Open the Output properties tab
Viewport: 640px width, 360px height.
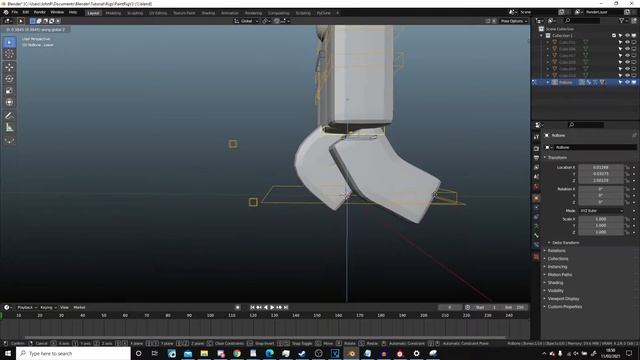pos(536,158)
